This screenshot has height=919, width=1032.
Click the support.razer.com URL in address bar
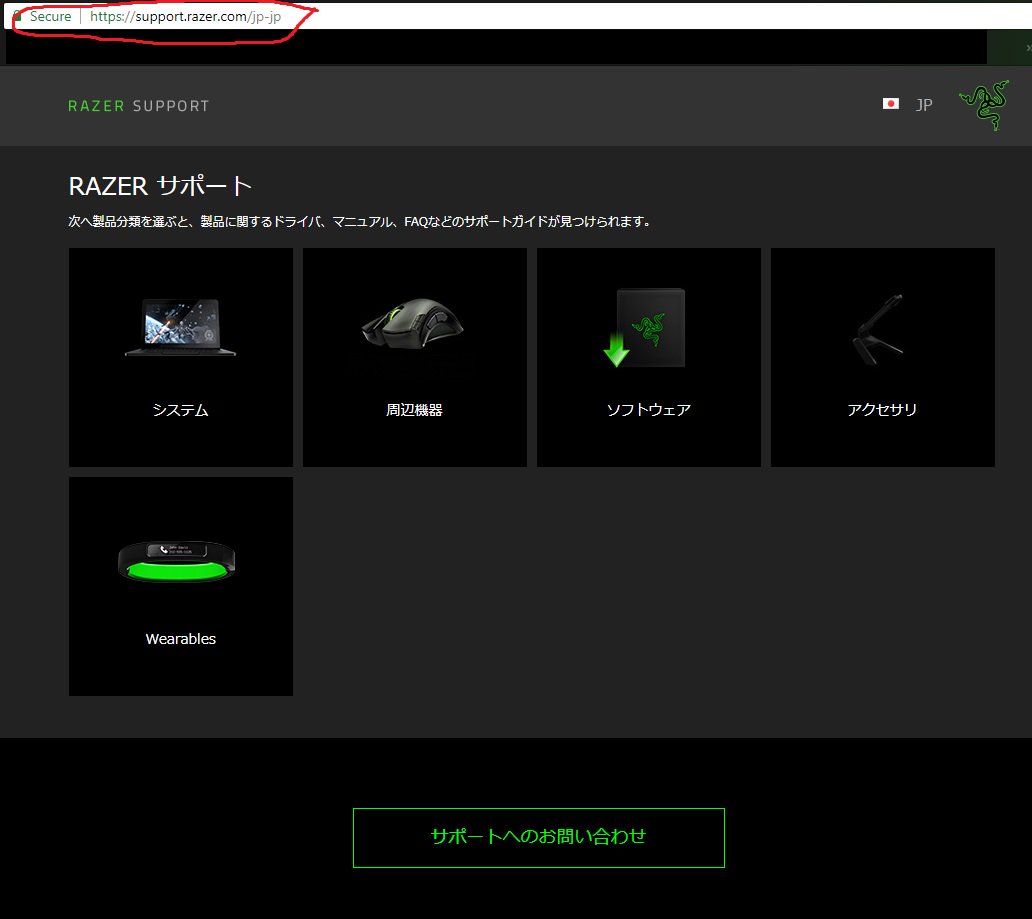pos(186,16)
